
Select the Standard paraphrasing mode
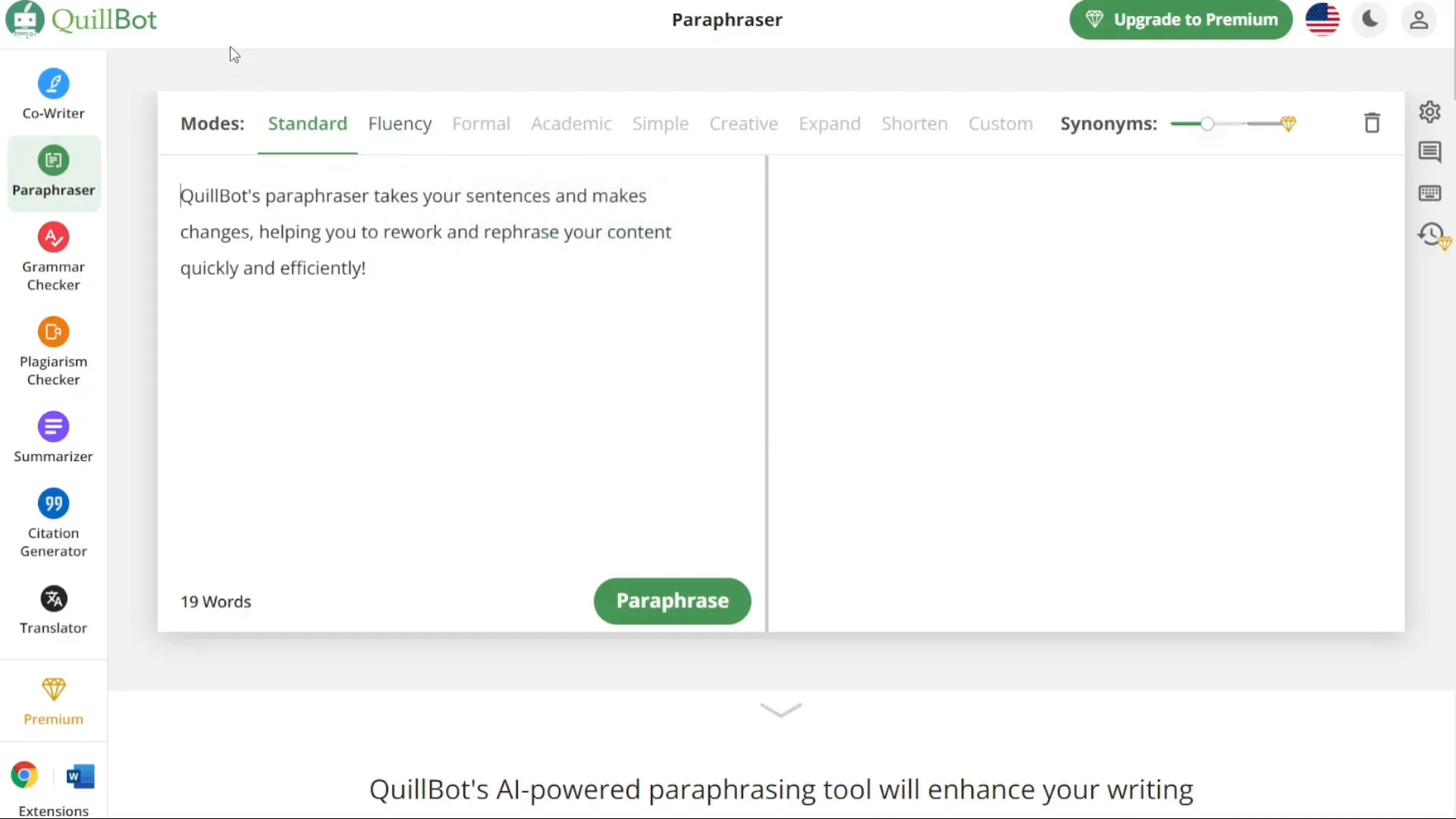[x=307, y=123]
